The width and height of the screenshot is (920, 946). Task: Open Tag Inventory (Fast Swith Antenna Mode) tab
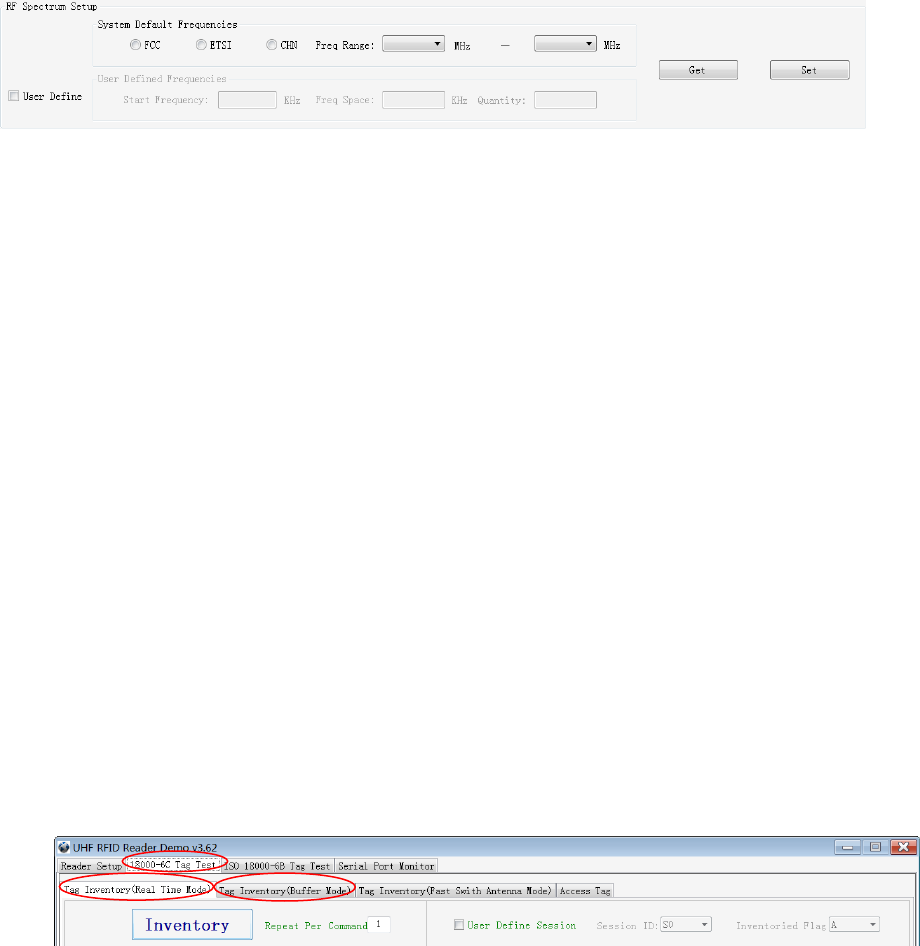click(x=455, y=890)
